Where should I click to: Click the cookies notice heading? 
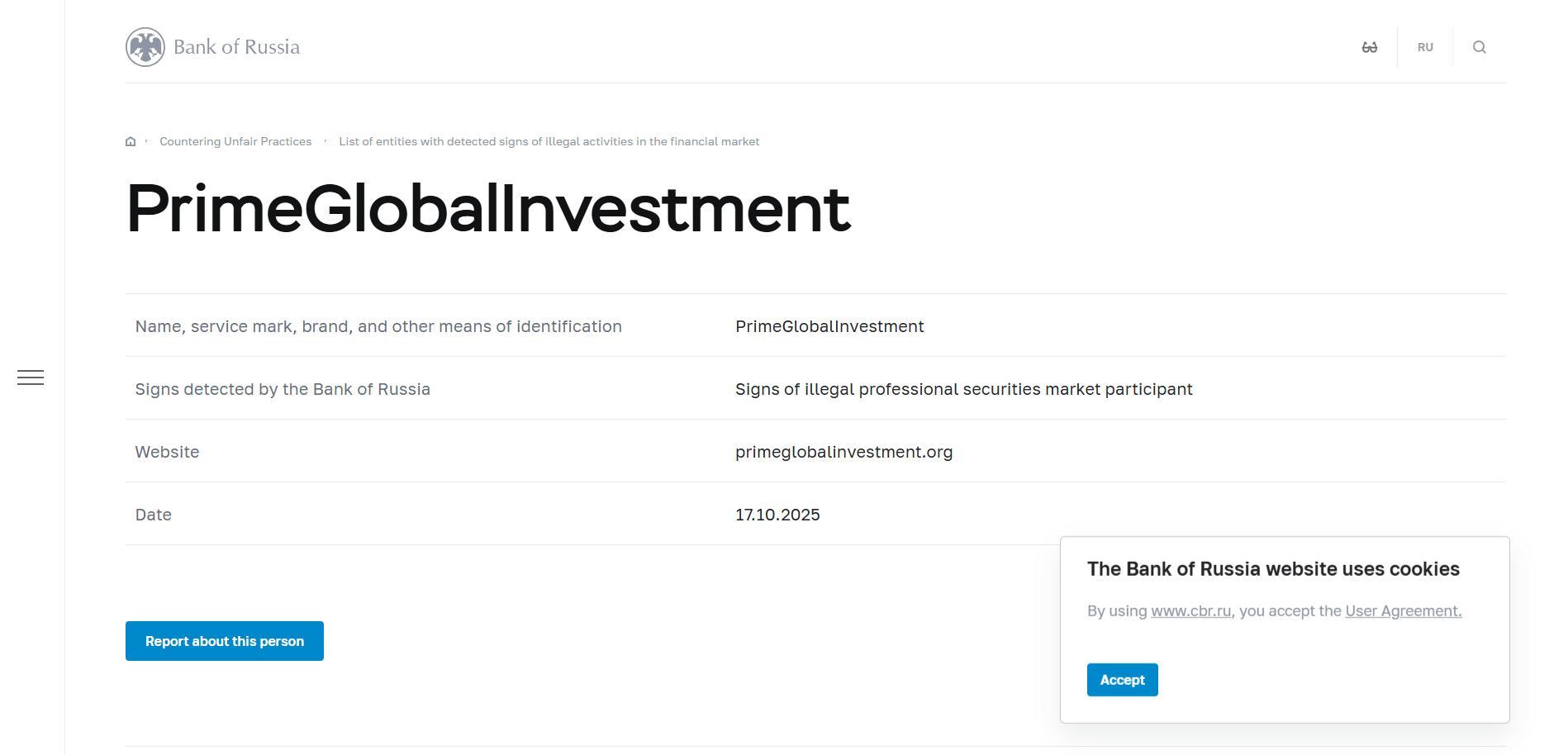(x=1272, y=569)
